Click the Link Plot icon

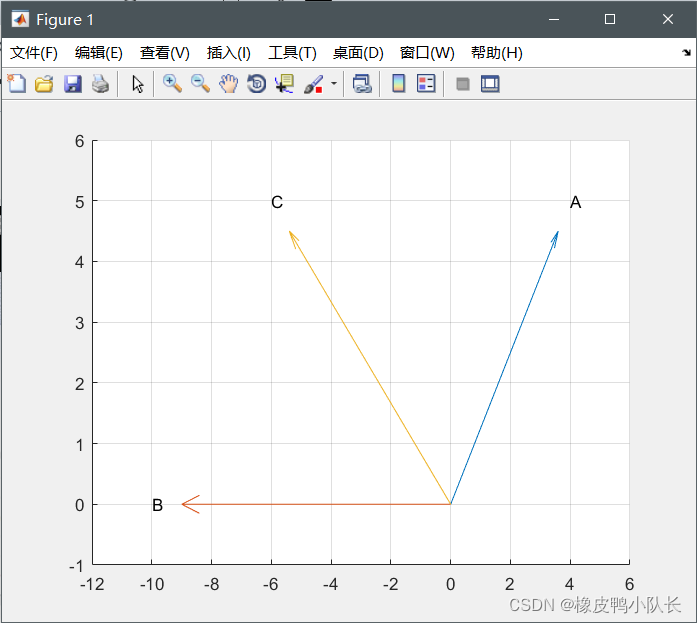coord(362,84)
